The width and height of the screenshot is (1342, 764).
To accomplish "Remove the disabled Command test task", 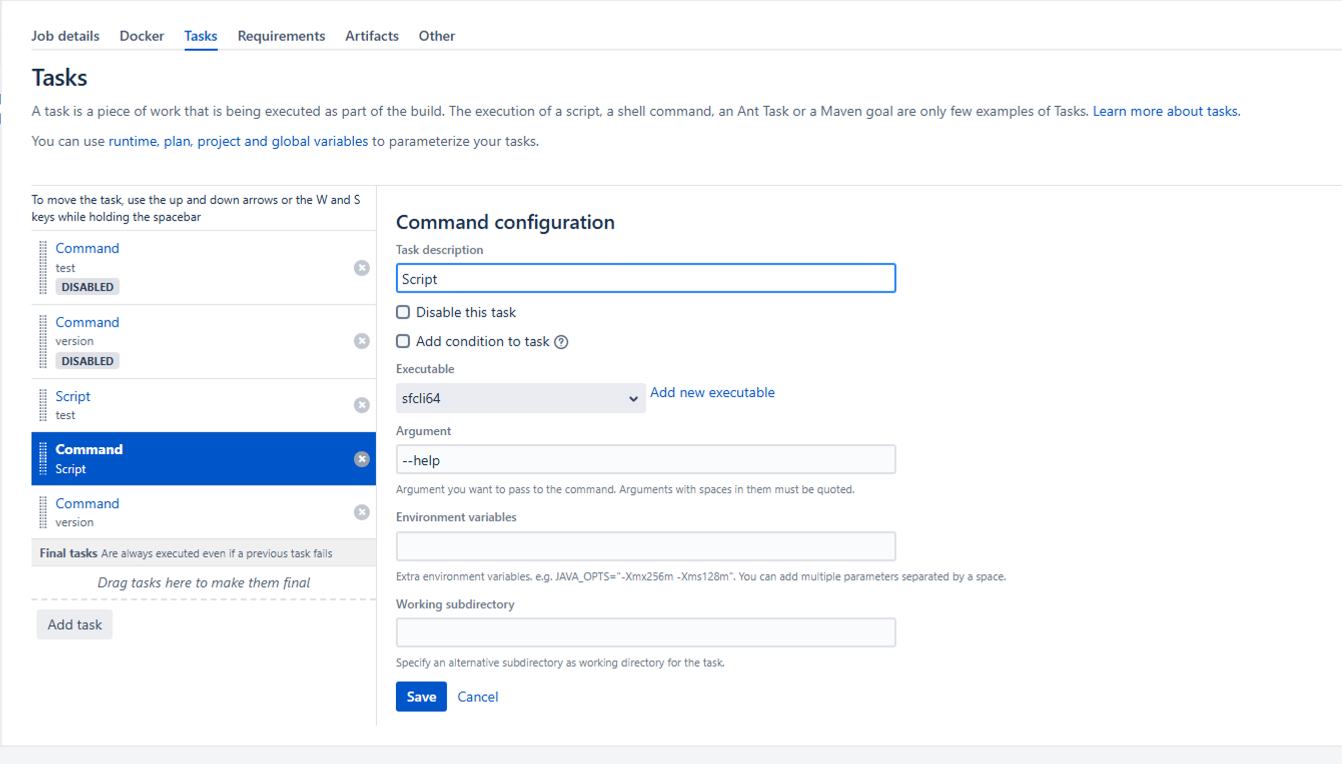I will [362, 268].
